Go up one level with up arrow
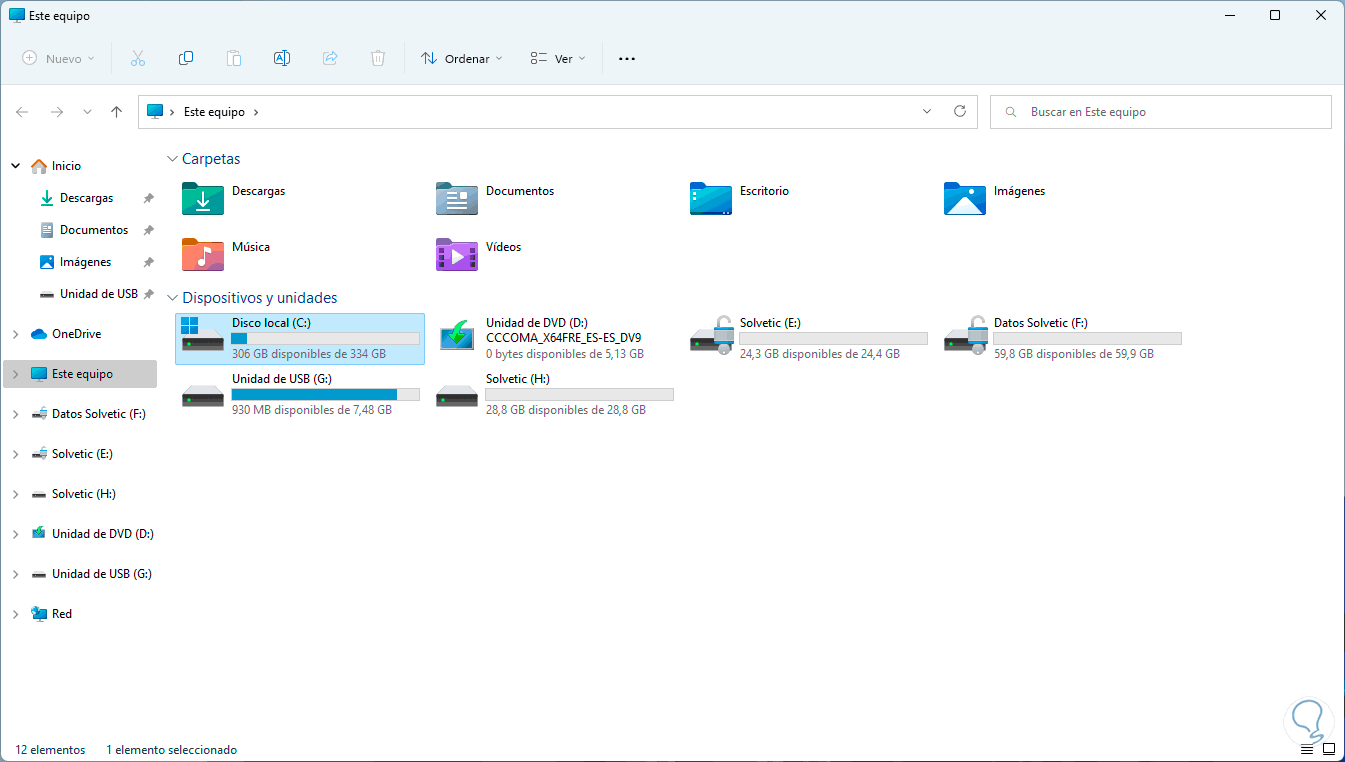The height and width of the screenshot is (762, 1345). pyautogui.click(x=117, y=112)
